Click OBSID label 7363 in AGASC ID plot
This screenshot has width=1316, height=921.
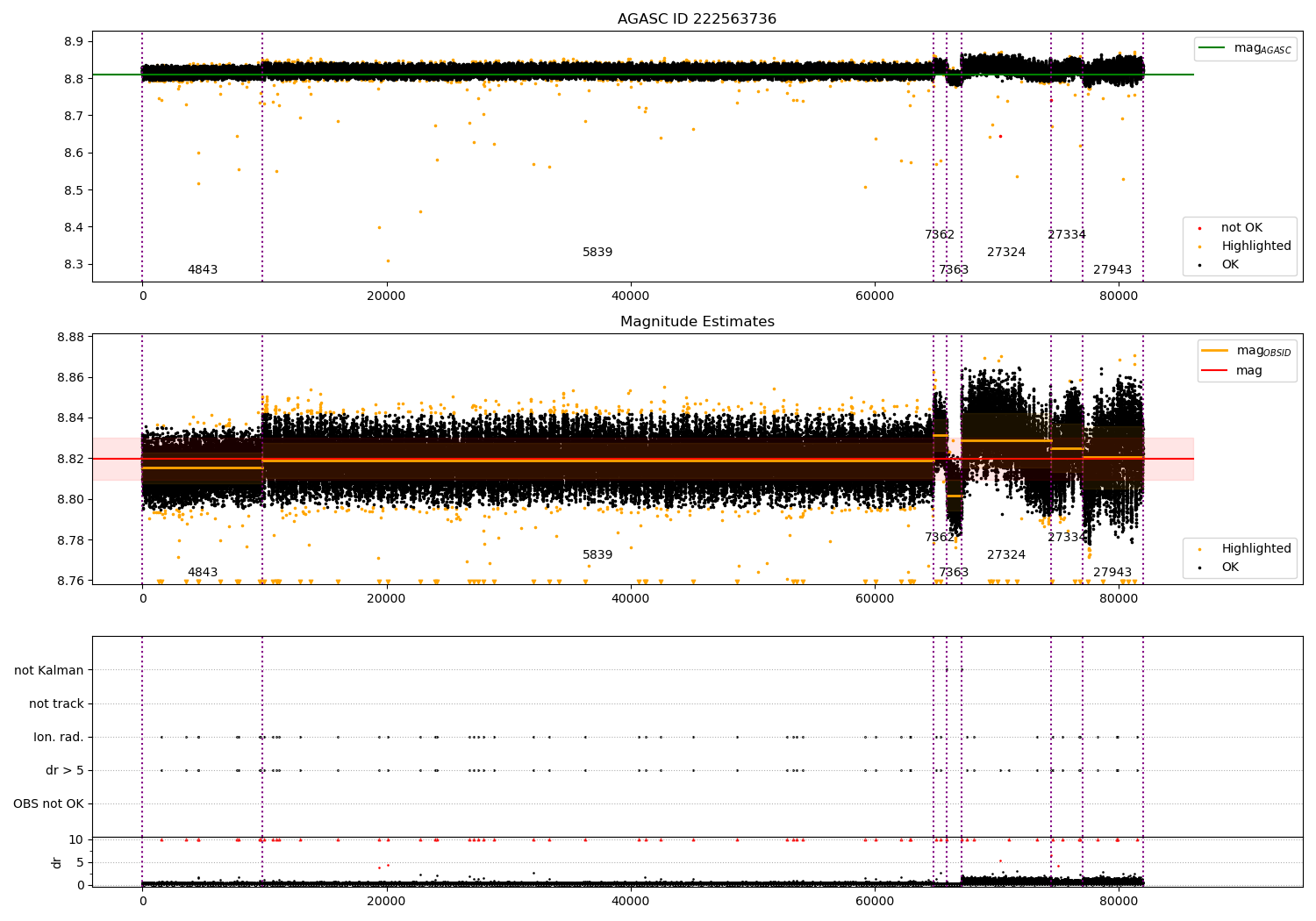[x=954, y=270]
